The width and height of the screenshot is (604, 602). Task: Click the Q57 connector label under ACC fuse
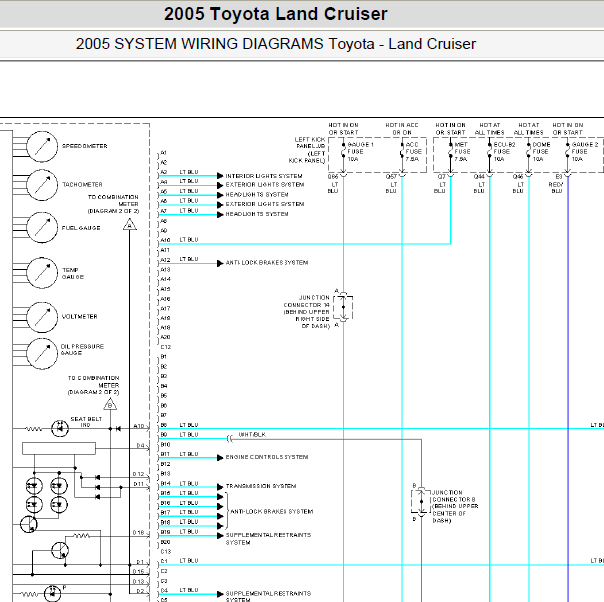391,177
